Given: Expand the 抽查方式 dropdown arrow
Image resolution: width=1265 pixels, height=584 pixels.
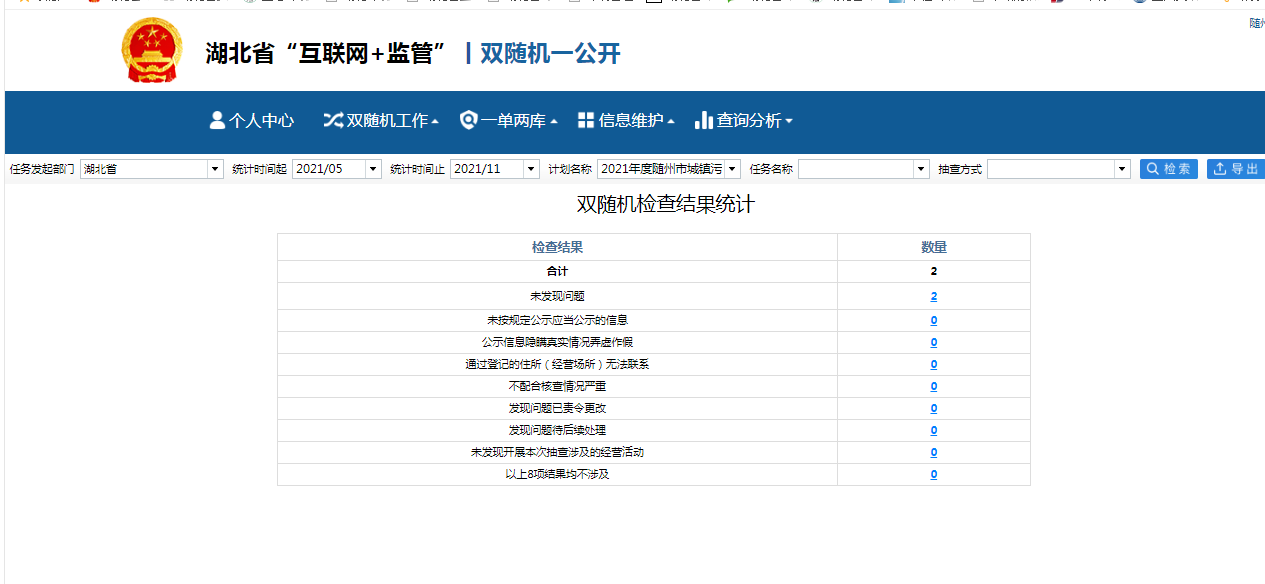Looking at the screenshot, I should (x=1122, y=169).
